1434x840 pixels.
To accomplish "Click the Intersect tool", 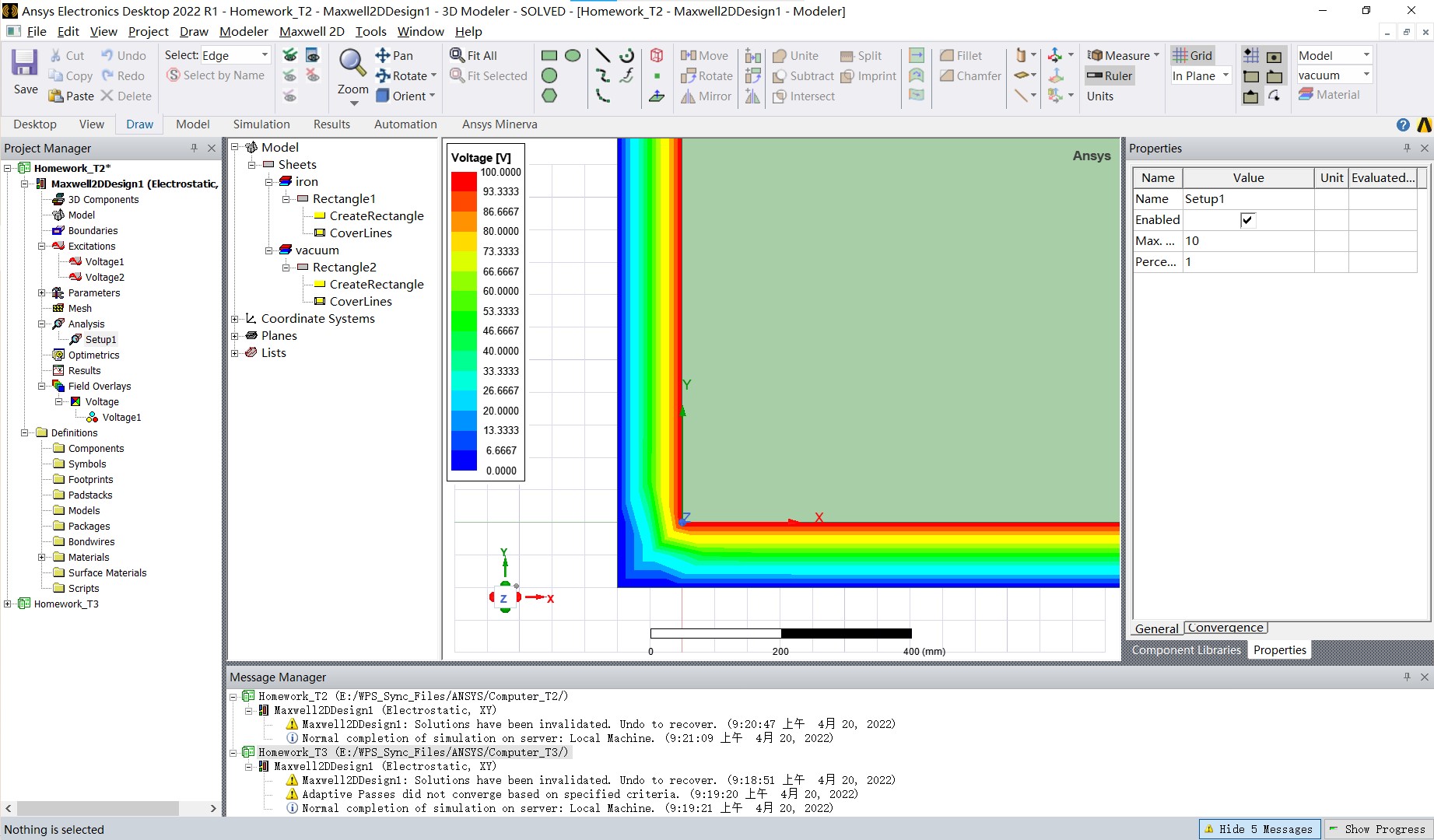I will click(x=804, y=96).
